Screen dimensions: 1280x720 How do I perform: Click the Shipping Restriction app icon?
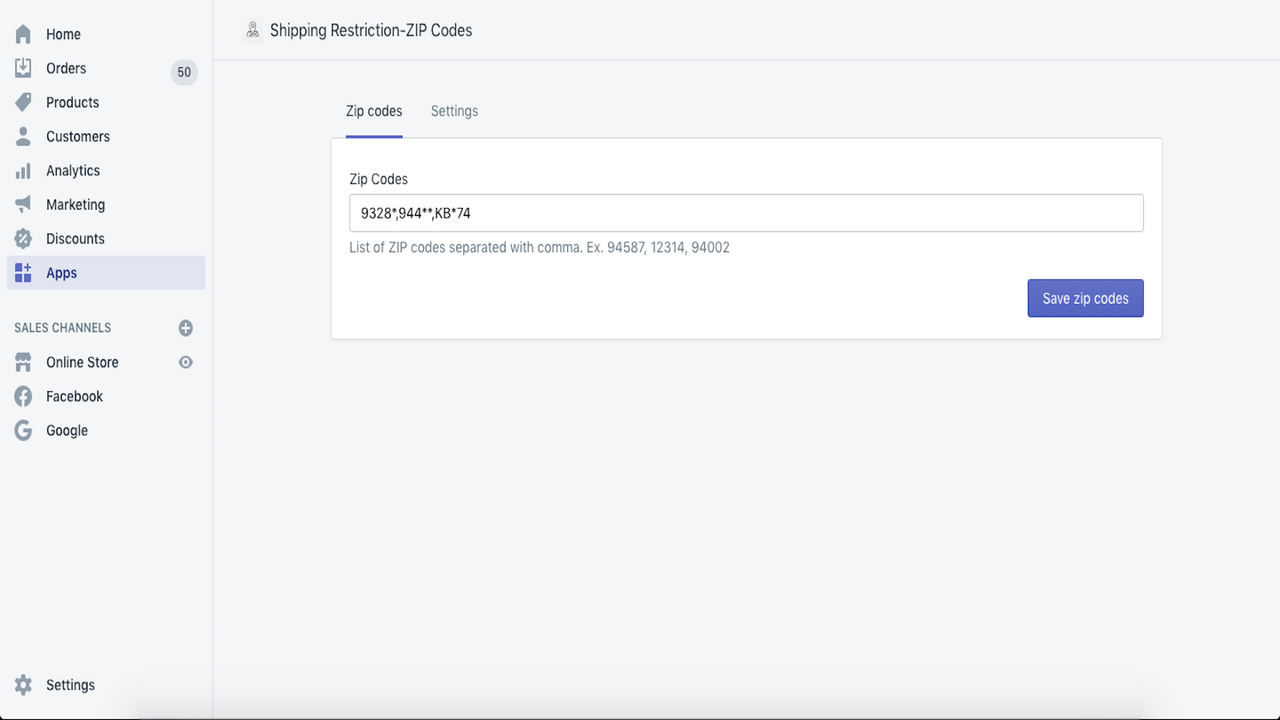252,31
